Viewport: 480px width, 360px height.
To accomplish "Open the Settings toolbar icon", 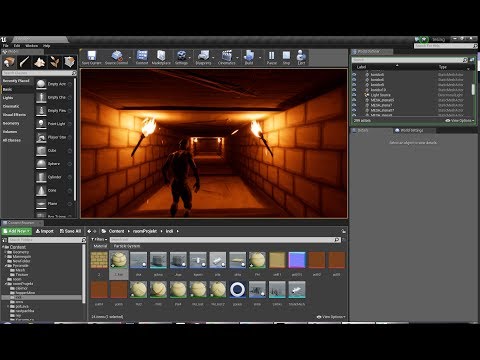I will point(181,56).
